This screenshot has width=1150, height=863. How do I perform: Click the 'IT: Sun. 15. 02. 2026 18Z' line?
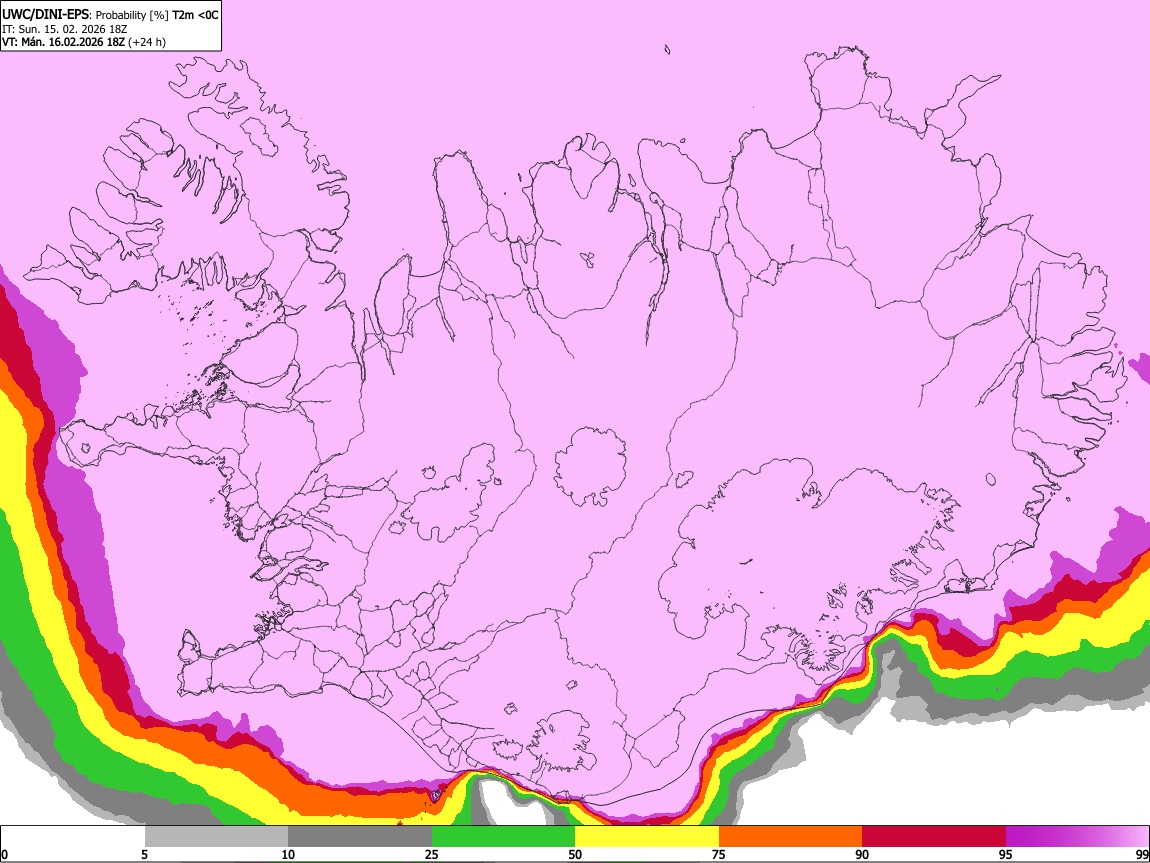65,29
